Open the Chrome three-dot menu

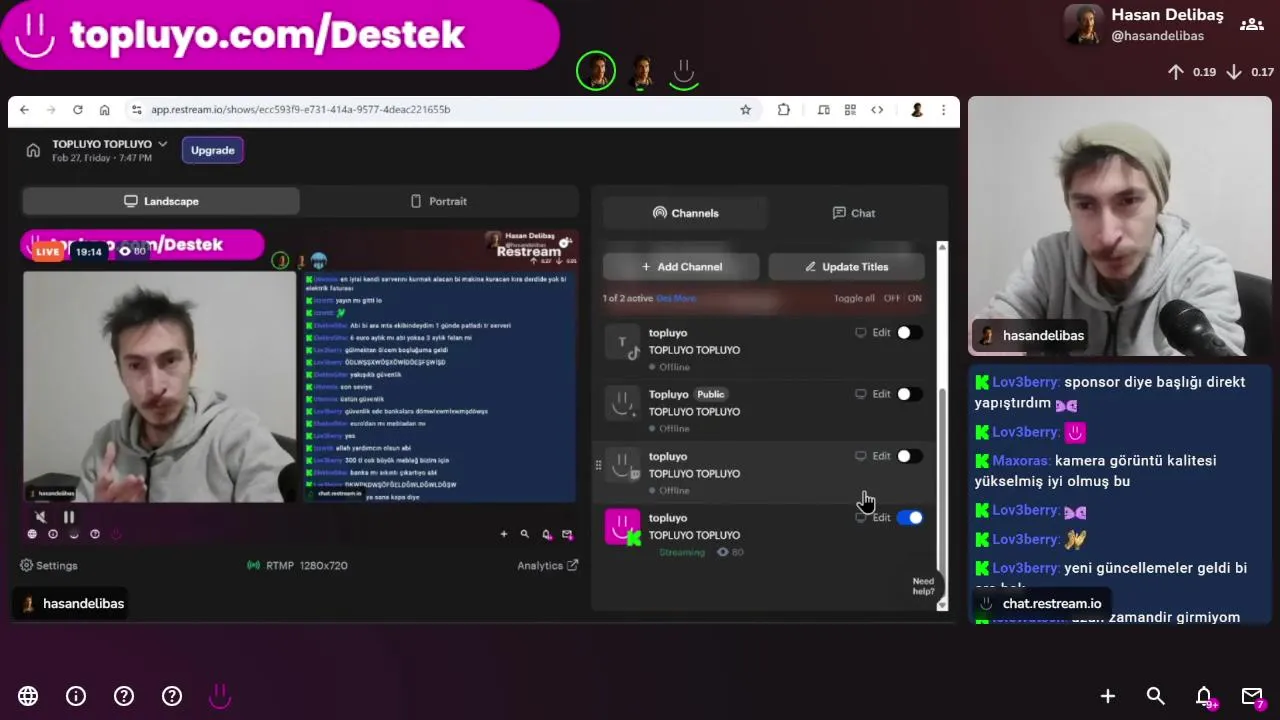tap(943, 110)
